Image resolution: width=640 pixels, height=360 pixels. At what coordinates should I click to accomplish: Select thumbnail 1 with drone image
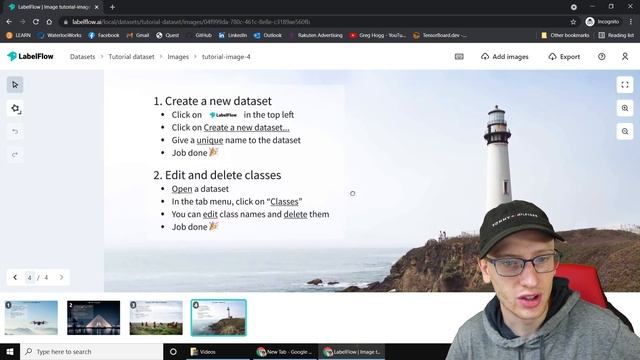(31, 318)
